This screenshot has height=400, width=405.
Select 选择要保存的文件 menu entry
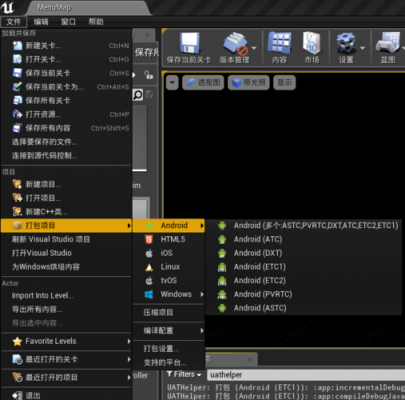coord(67,142)
